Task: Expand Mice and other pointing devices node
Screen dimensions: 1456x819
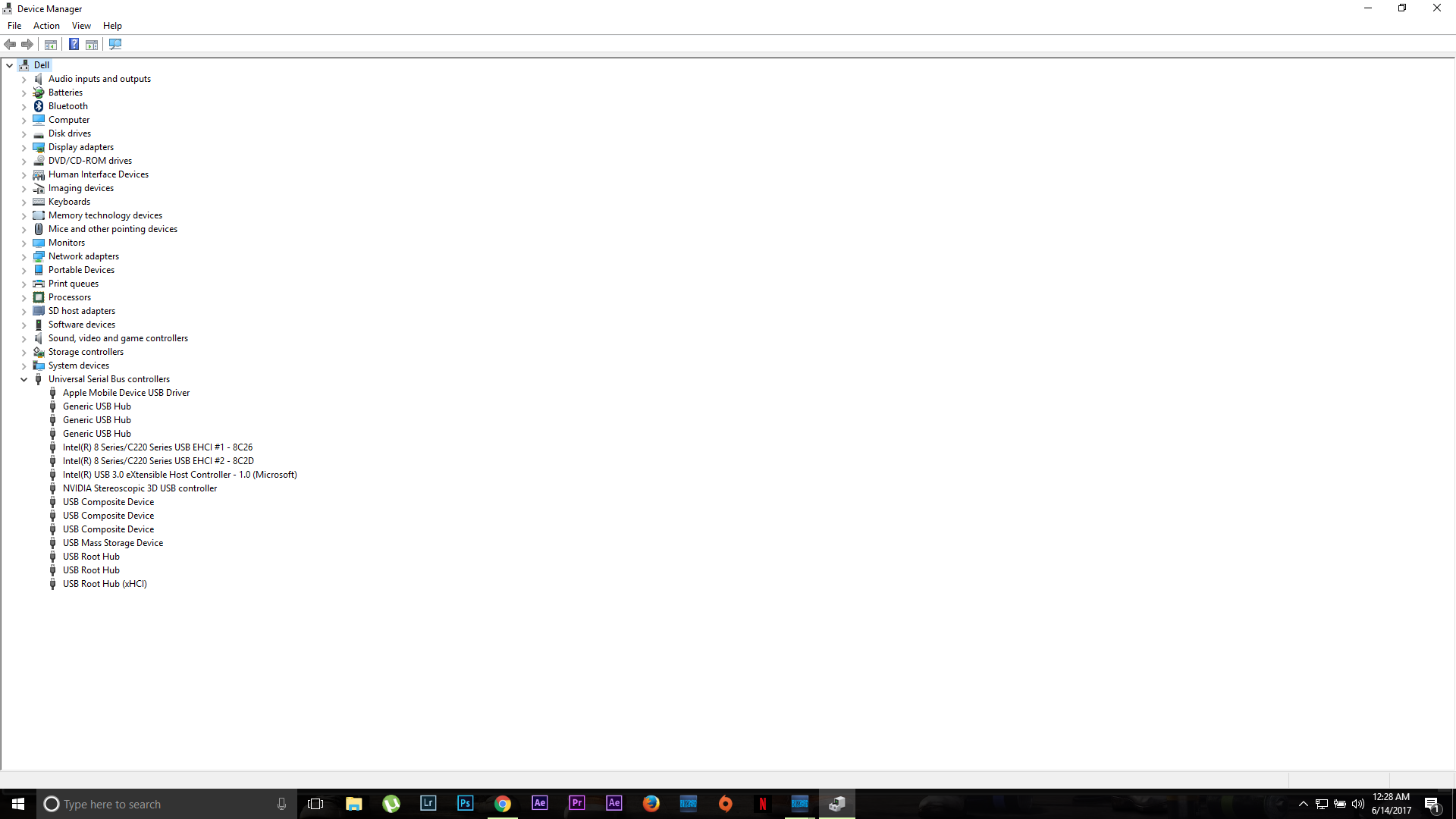Action: [x=24, y=229]
